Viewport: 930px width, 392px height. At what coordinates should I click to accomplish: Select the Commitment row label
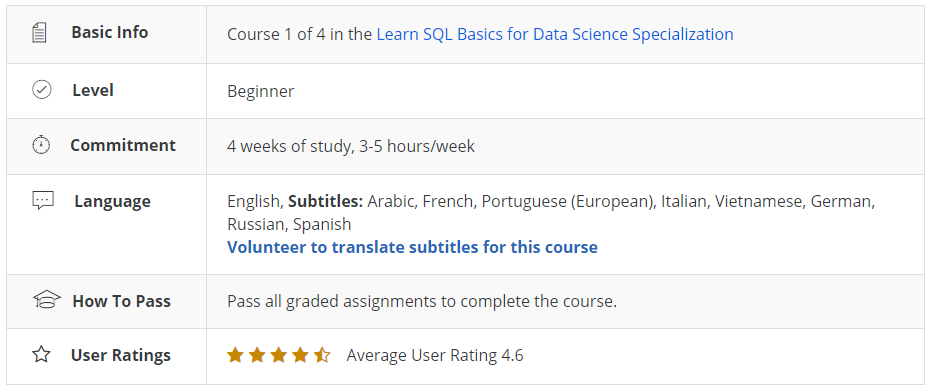pyautogui.click(x=123, y=145)
